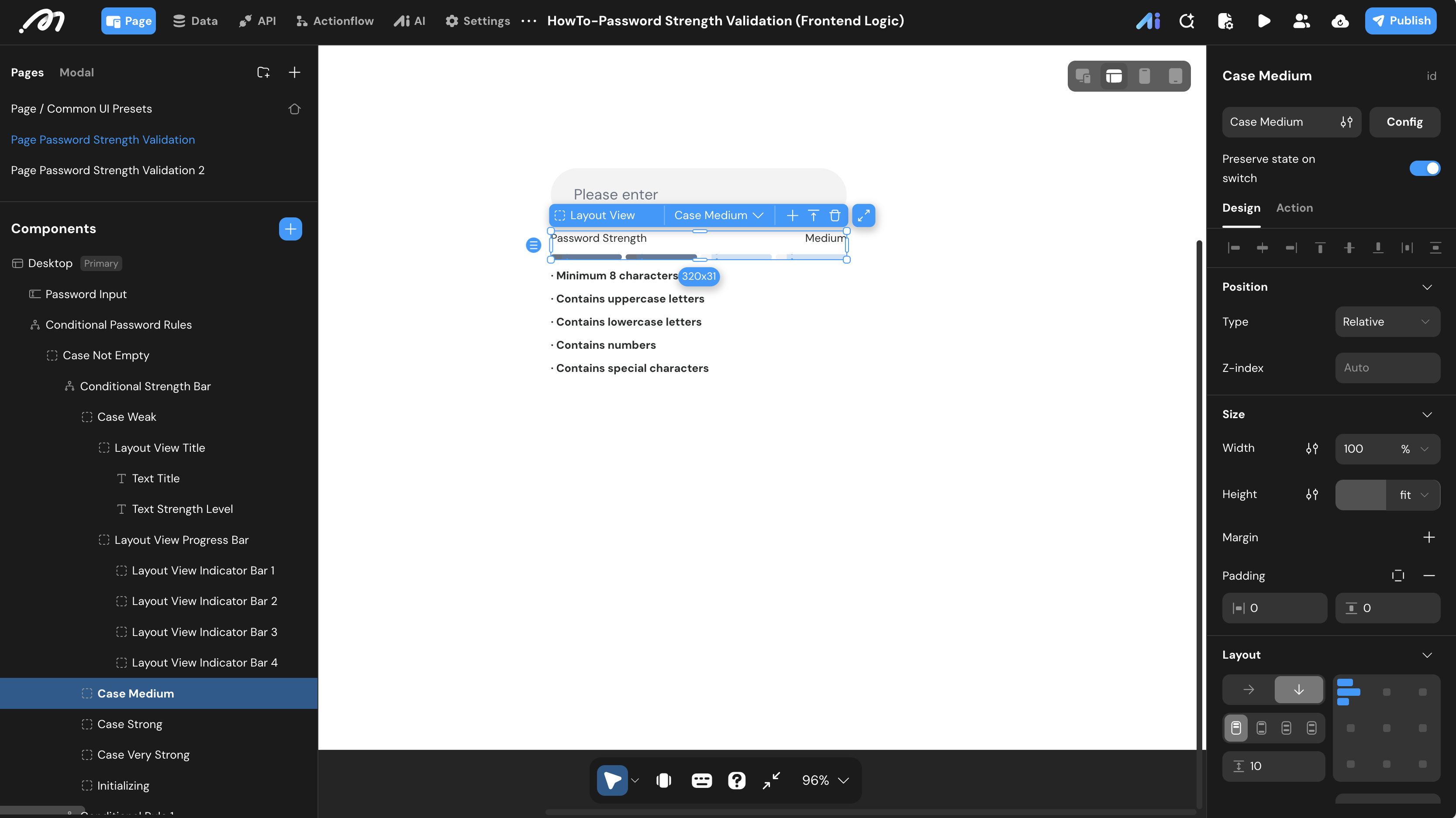The width and height of the screenshot is (1456, 818).
Task: Click the cloud backup icon
Action: 1339,21
